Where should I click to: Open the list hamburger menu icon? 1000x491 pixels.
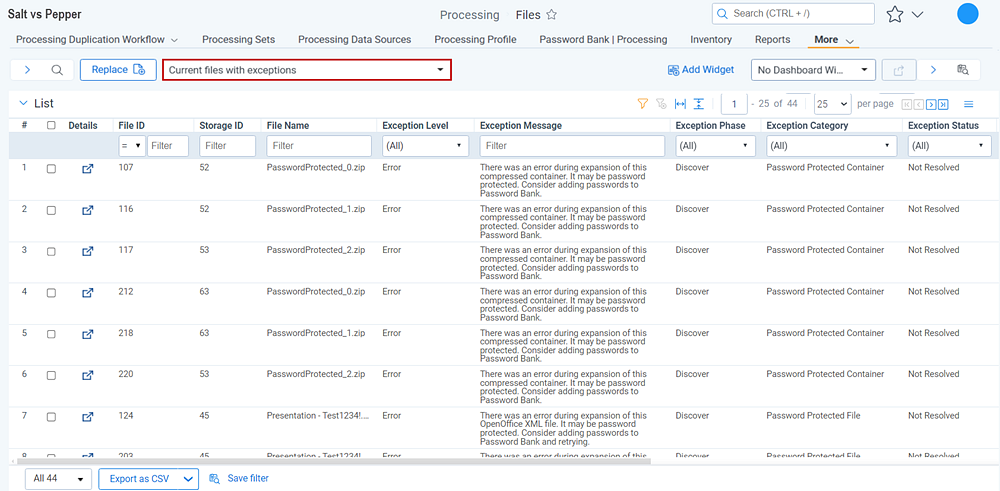click(x=969, y=104)
